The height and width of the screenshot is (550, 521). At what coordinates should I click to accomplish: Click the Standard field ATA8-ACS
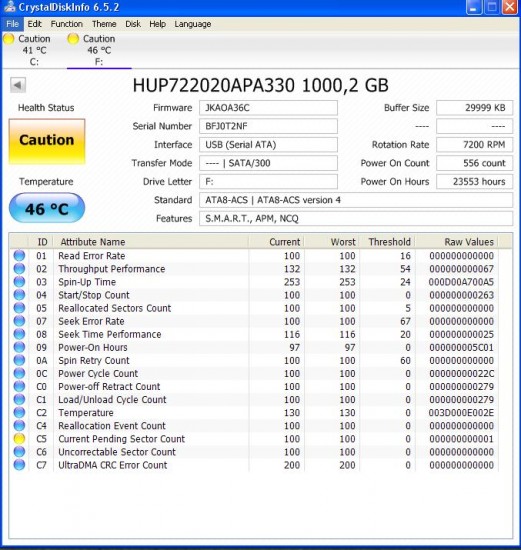tap(356, 200)
